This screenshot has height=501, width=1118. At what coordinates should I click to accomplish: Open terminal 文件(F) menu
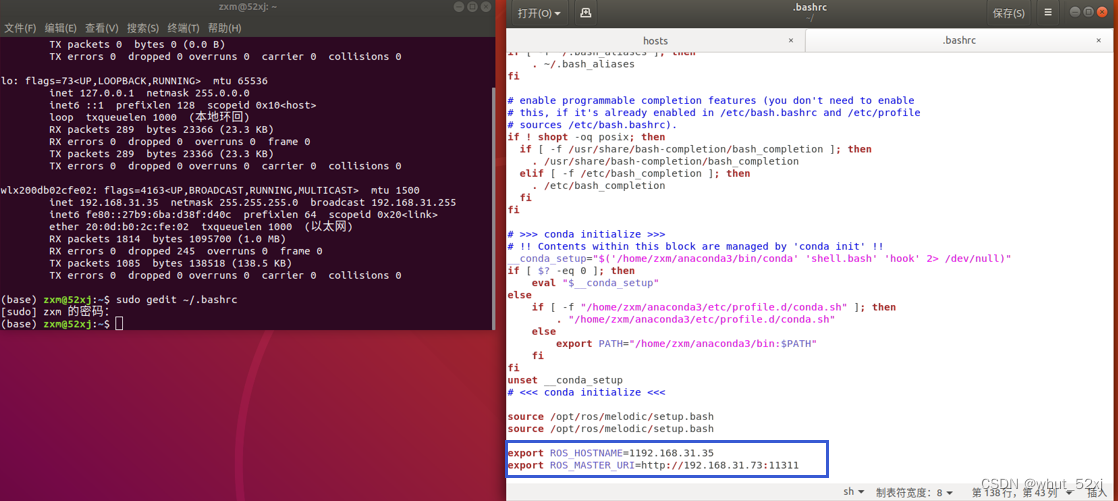[x=20, y=28]
